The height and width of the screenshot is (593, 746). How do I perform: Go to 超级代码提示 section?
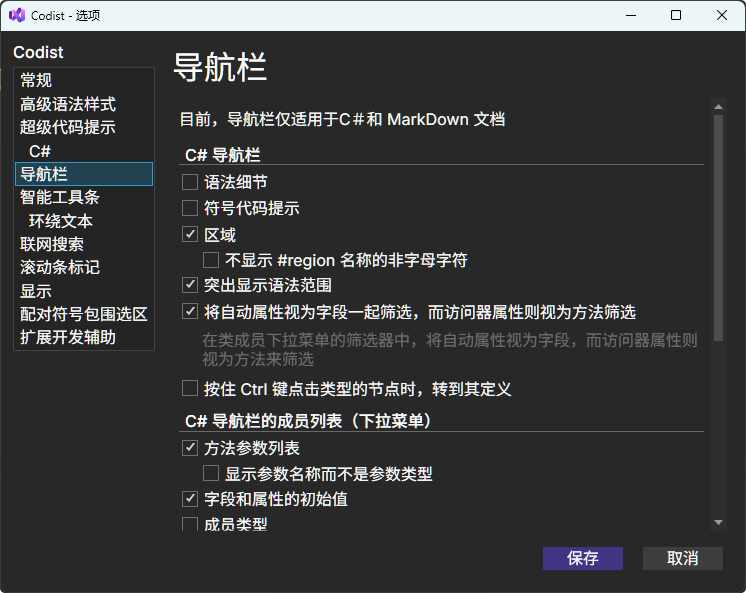[68, 127]
